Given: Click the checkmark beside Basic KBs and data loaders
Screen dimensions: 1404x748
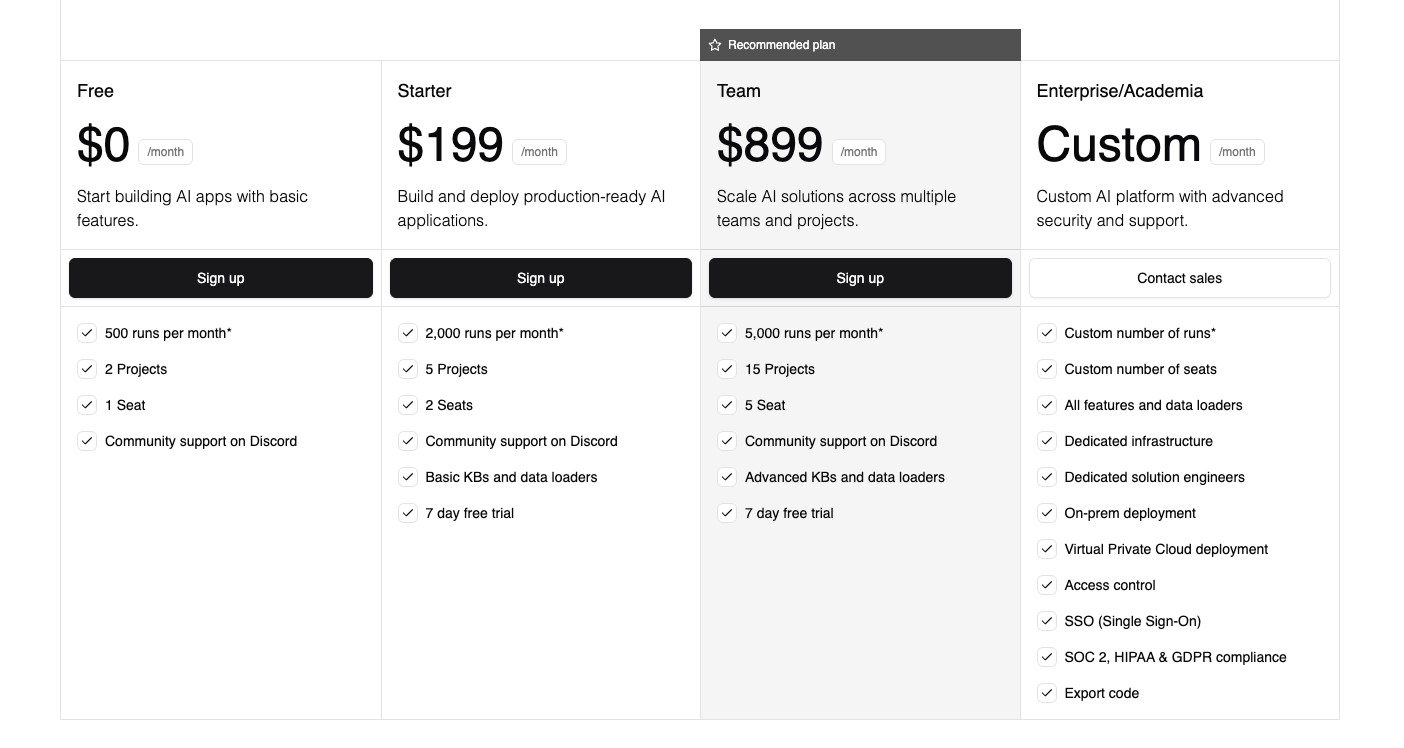Looking at the screenshot, I should pyautogui.click(x=408, y=477).
